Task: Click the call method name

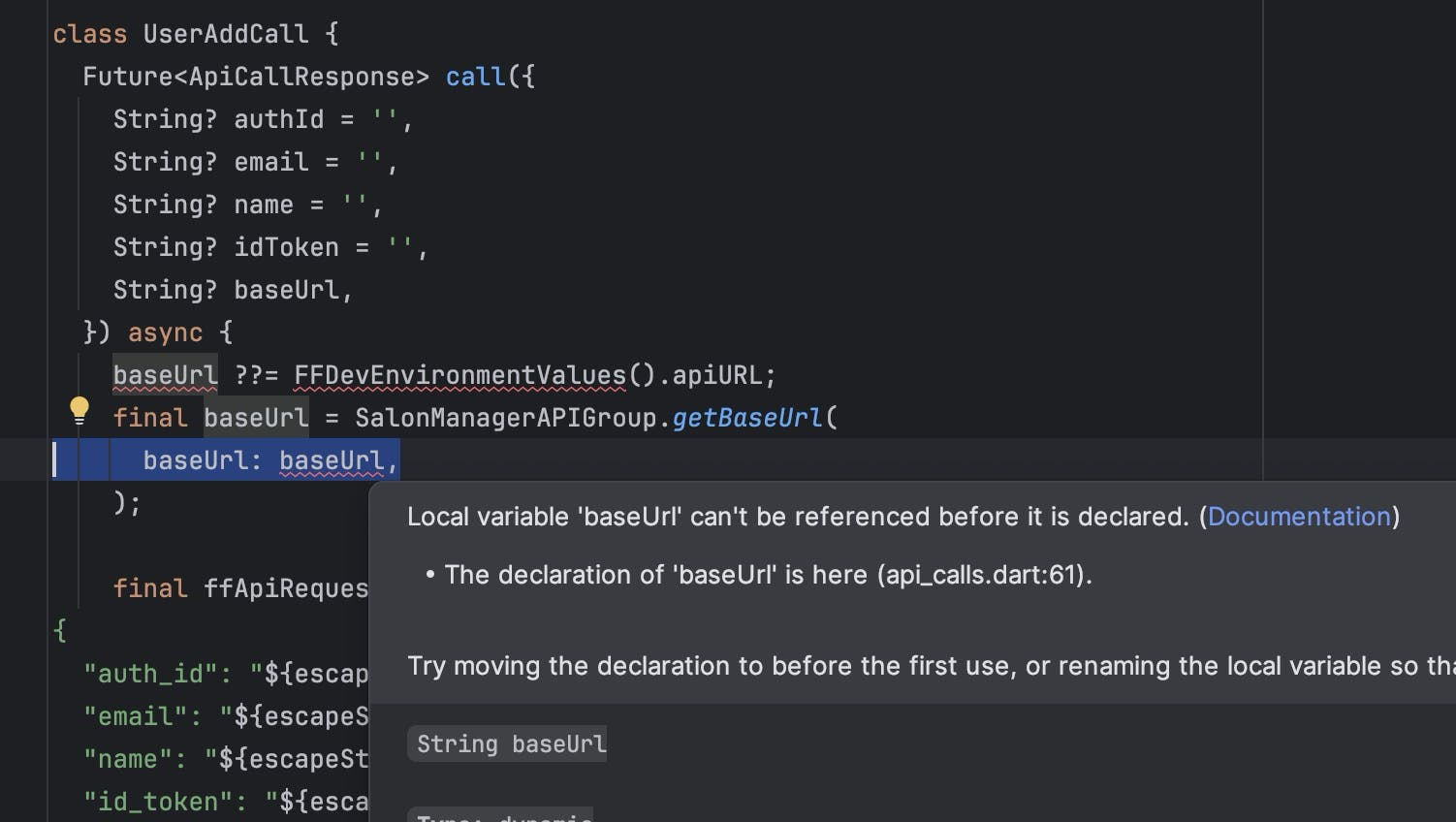Action: pyautogui.click(x=475, y=77)
